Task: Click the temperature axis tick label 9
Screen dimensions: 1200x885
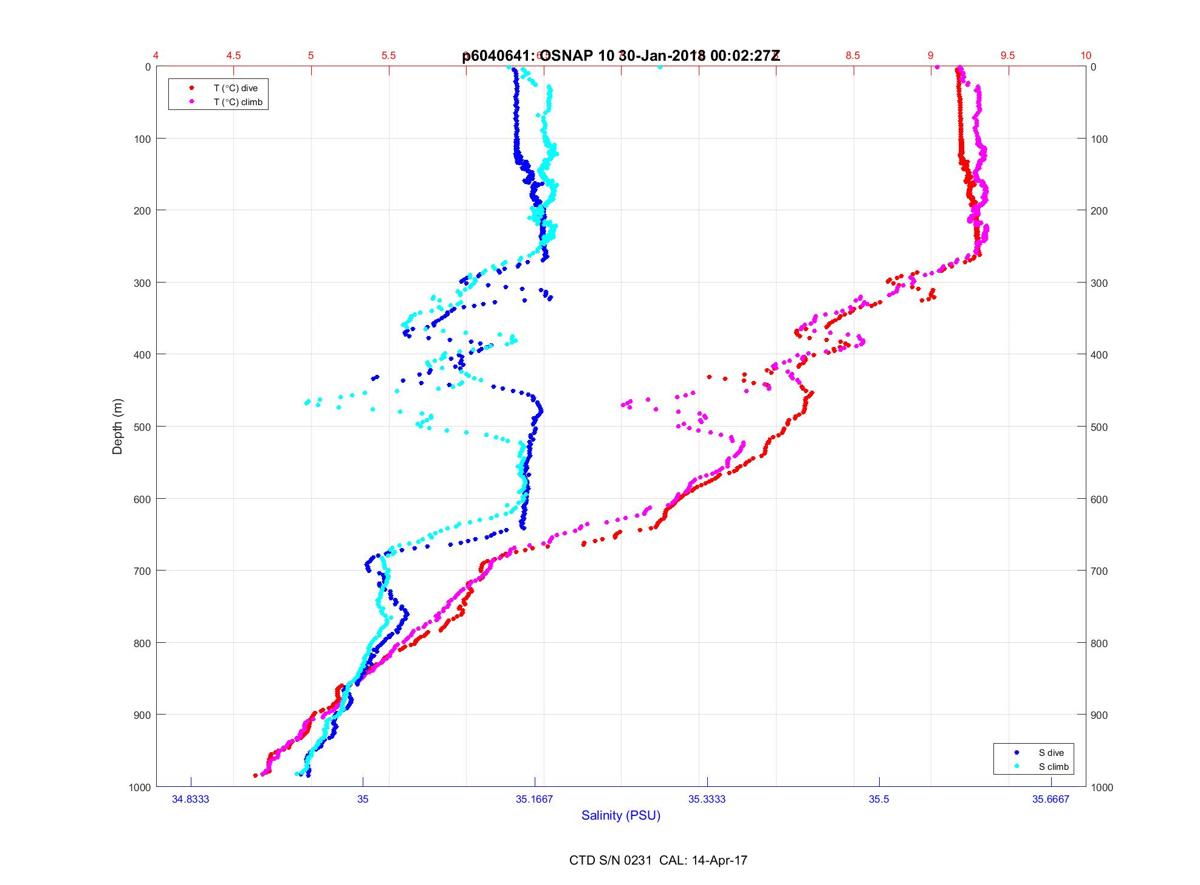Action: (931, 56)
